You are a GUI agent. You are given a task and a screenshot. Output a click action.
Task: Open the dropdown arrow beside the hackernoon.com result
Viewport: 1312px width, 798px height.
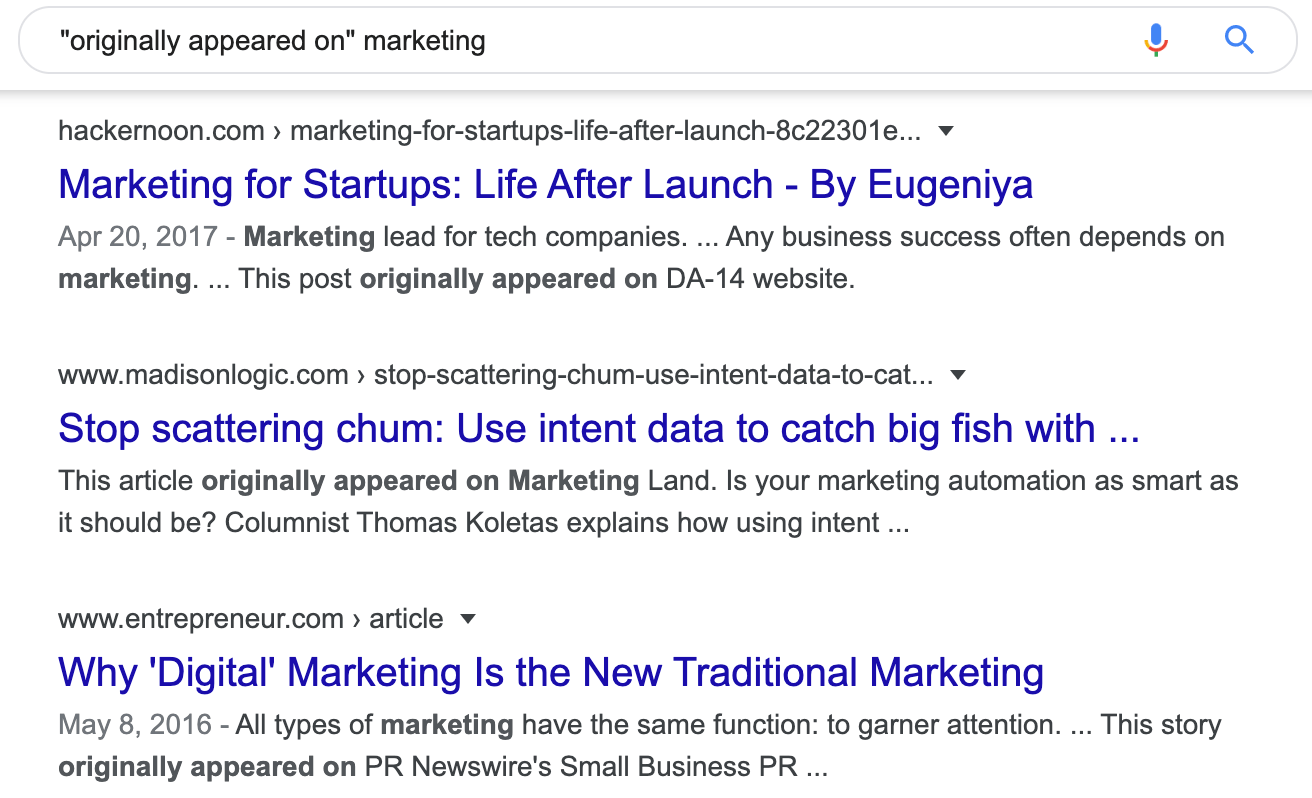click(946, 130)
